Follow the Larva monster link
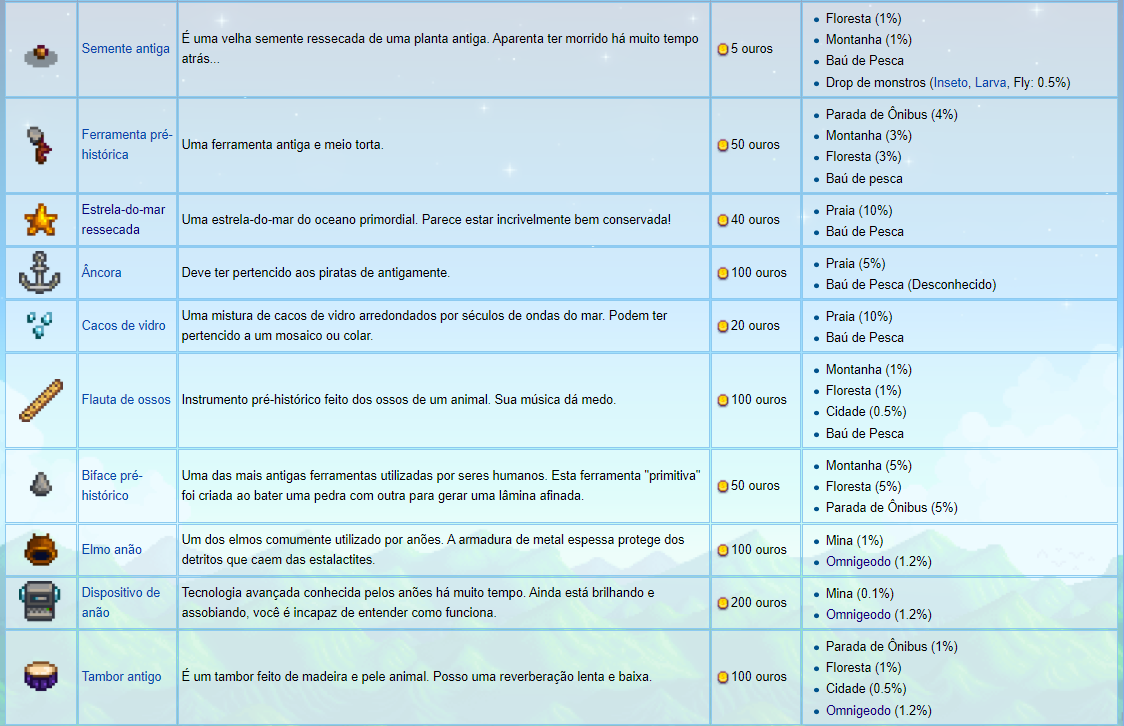The width and height of the screenshot is (1124, 726). 991,83
